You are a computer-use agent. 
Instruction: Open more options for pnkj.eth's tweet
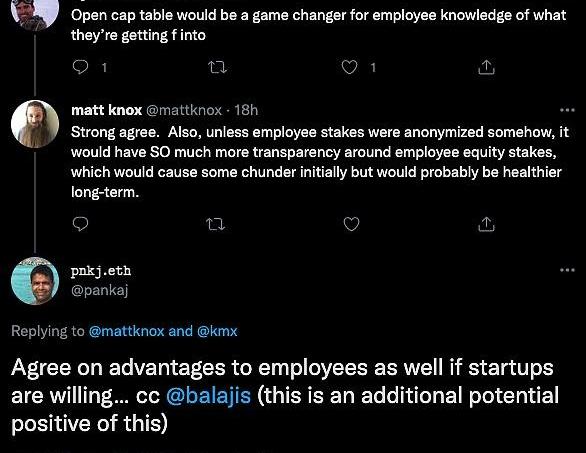coord(567,270)
